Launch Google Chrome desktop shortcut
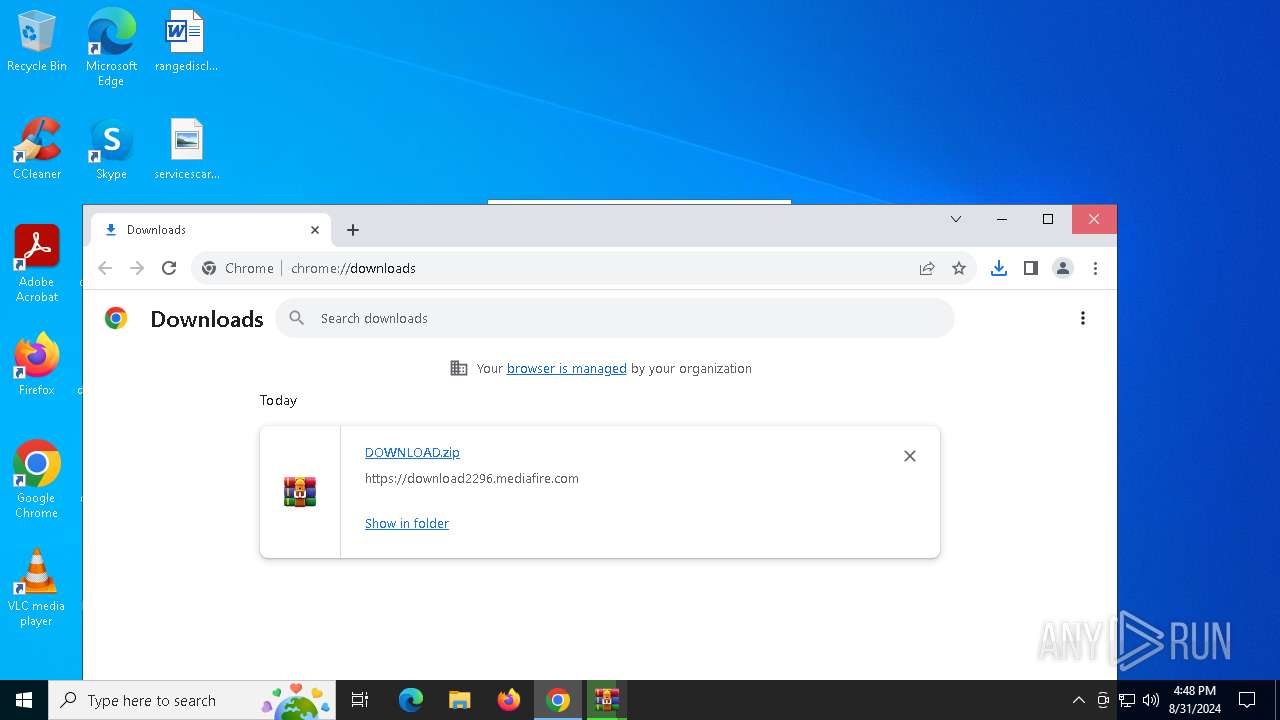Viewport: 1280px width, 720px height. pos(37,480)
